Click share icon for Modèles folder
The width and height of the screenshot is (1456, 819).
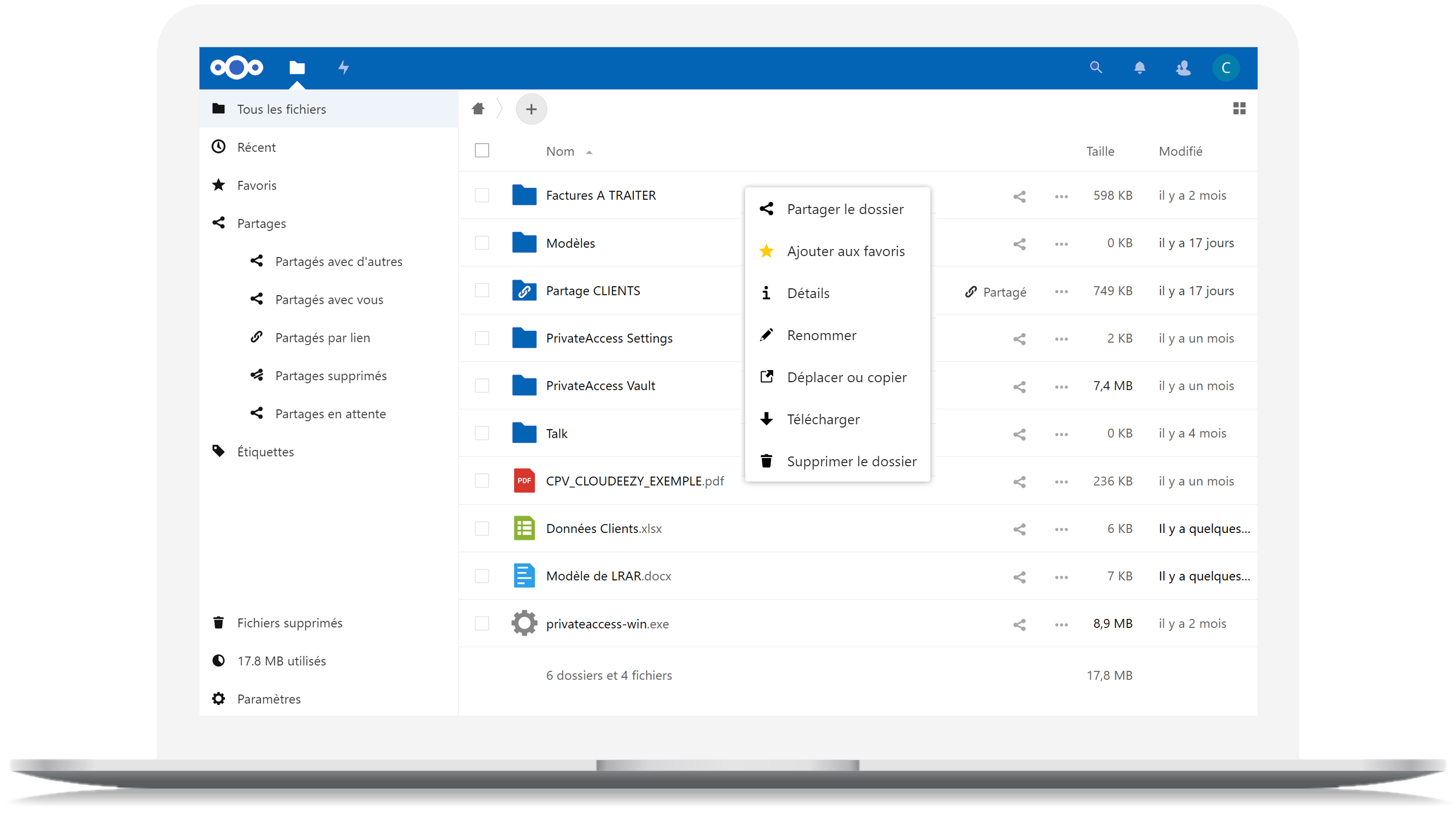coord(1019,244)
